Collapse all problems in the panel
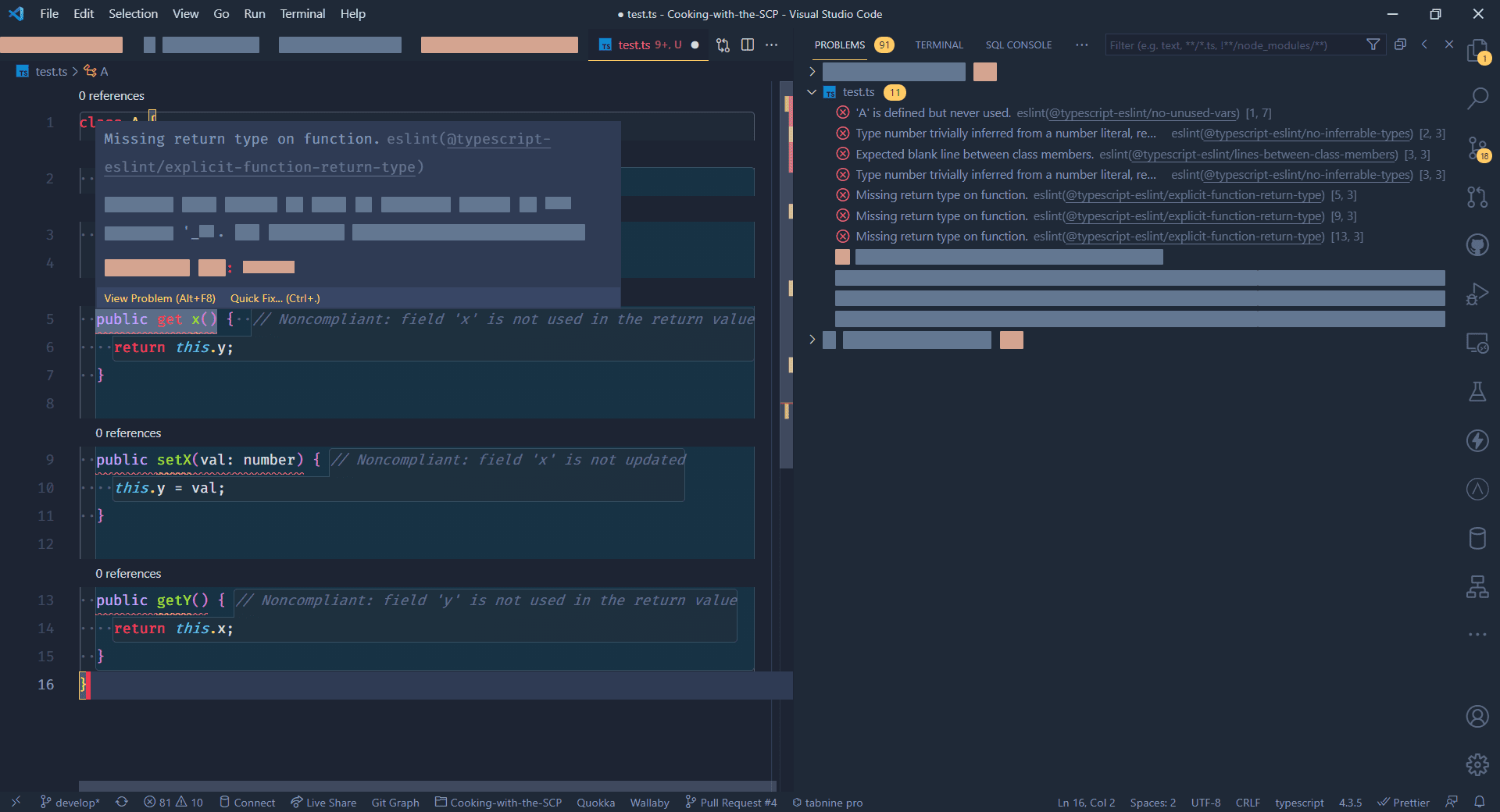The height and width of the screenshot is (812, 1500). tap(1400, 45)
